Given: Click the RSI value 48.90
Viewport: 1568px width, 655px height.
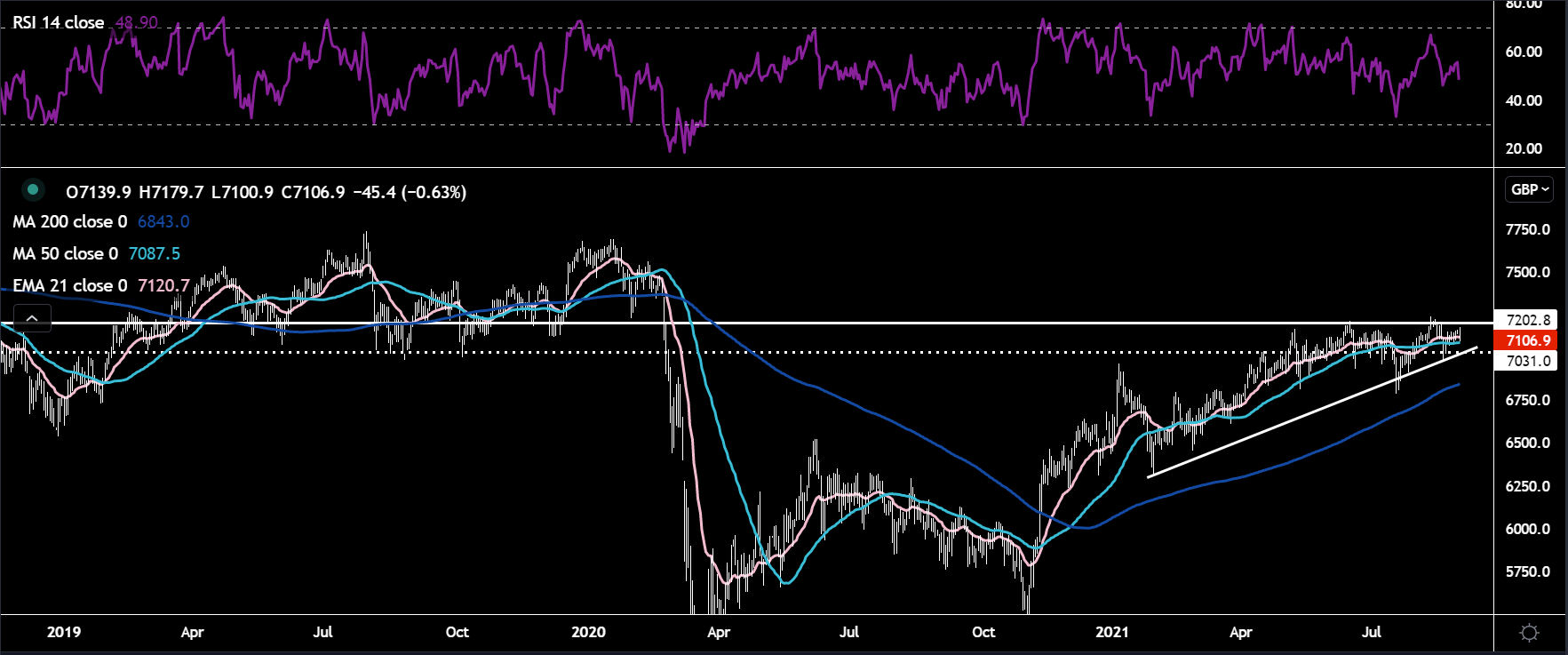Looking at the screenshot, I should tap(137, 22).
